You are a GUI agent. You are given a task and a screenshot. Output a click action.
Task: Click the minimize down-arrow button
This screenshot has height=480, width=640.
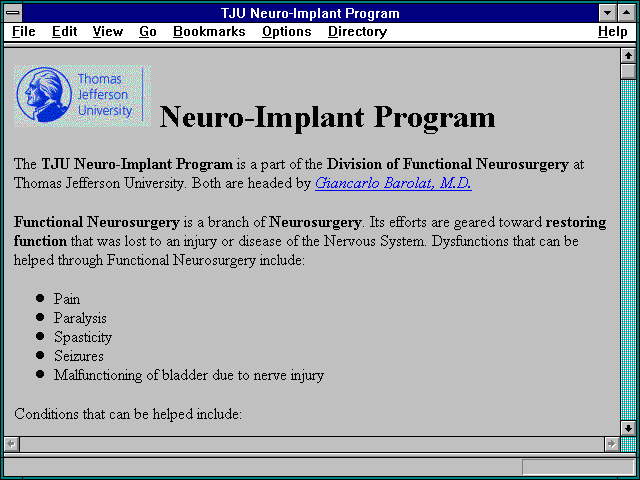coord(607,13)
